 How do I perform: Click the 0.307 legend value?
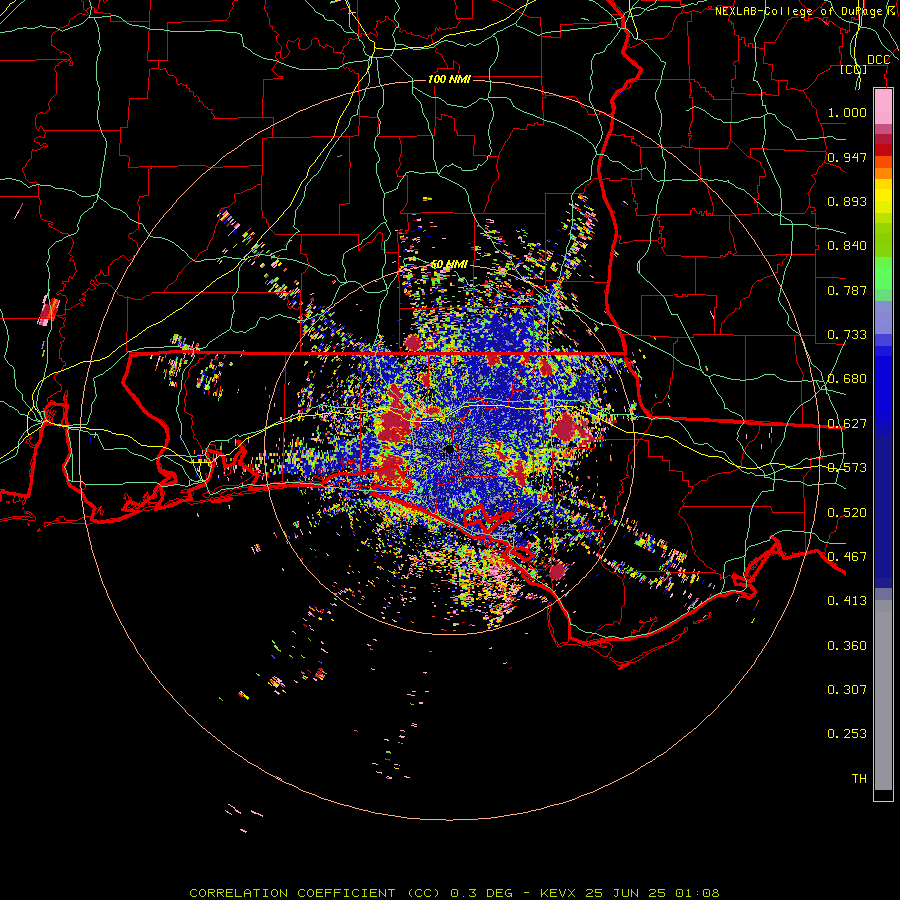(x=847, y=690)
